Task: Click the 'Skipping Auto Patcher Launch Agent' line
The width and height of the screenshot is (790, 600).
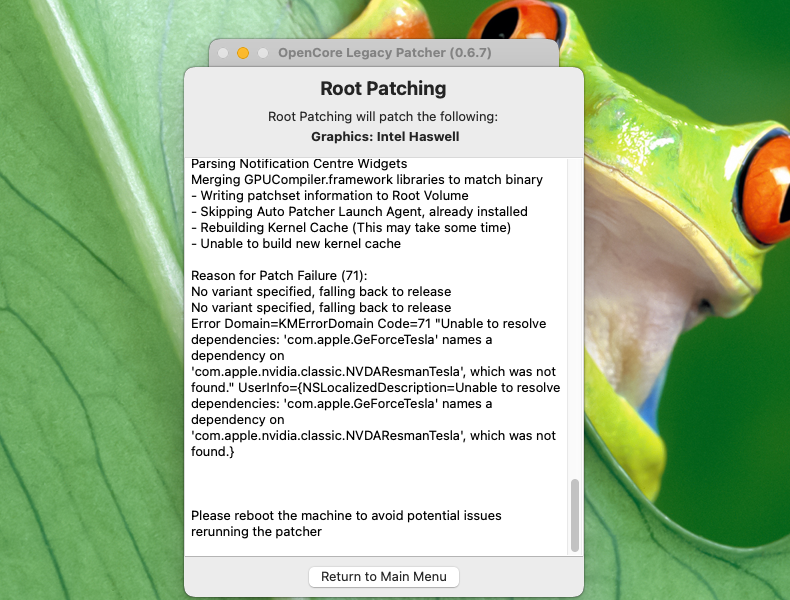Action: [x=359, y=212]
